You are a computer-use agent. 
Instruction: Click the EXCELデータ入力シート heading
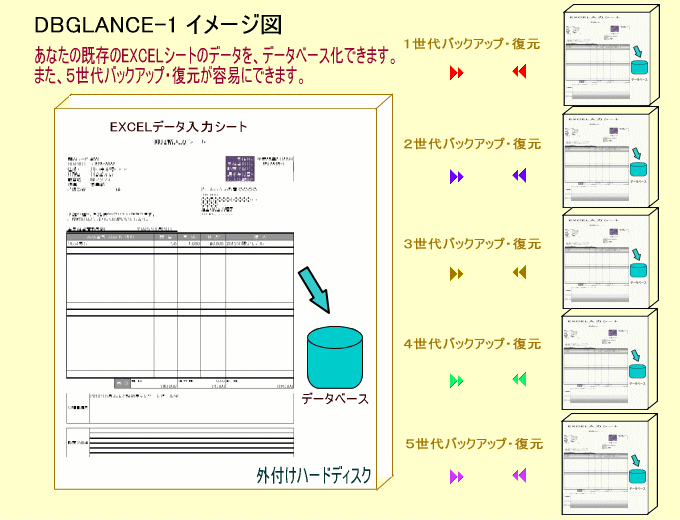(x=179, y=127)
